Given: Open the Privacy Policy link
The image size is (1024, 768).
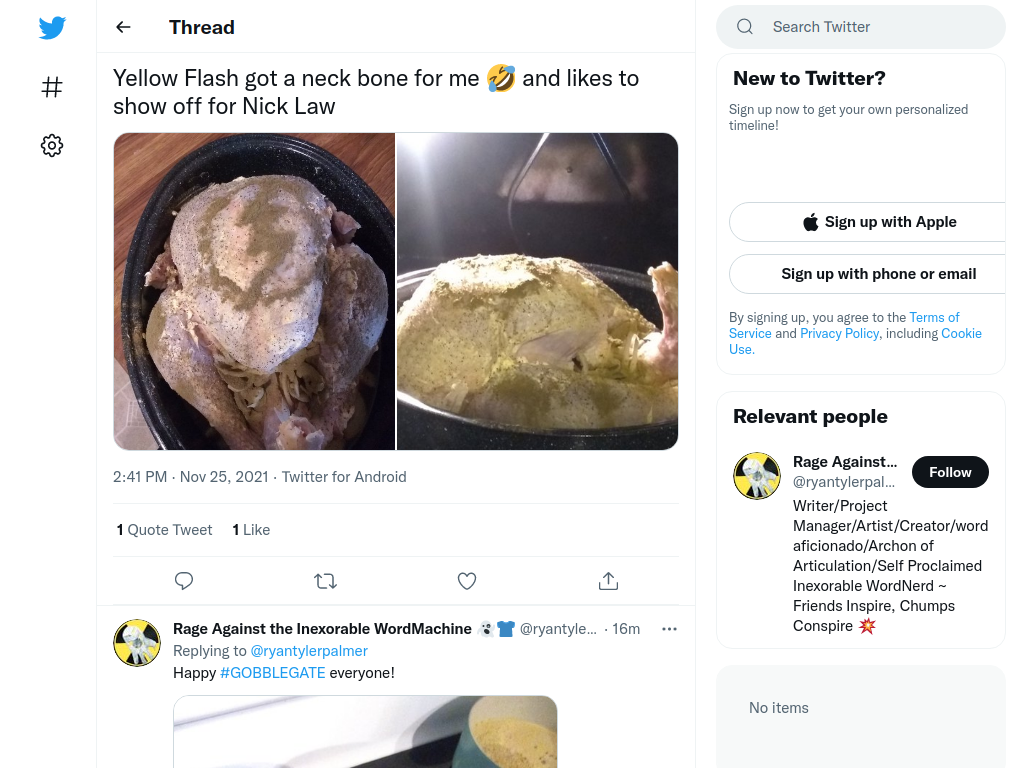Looking at the screenshot, I should [x=839, y=333].
